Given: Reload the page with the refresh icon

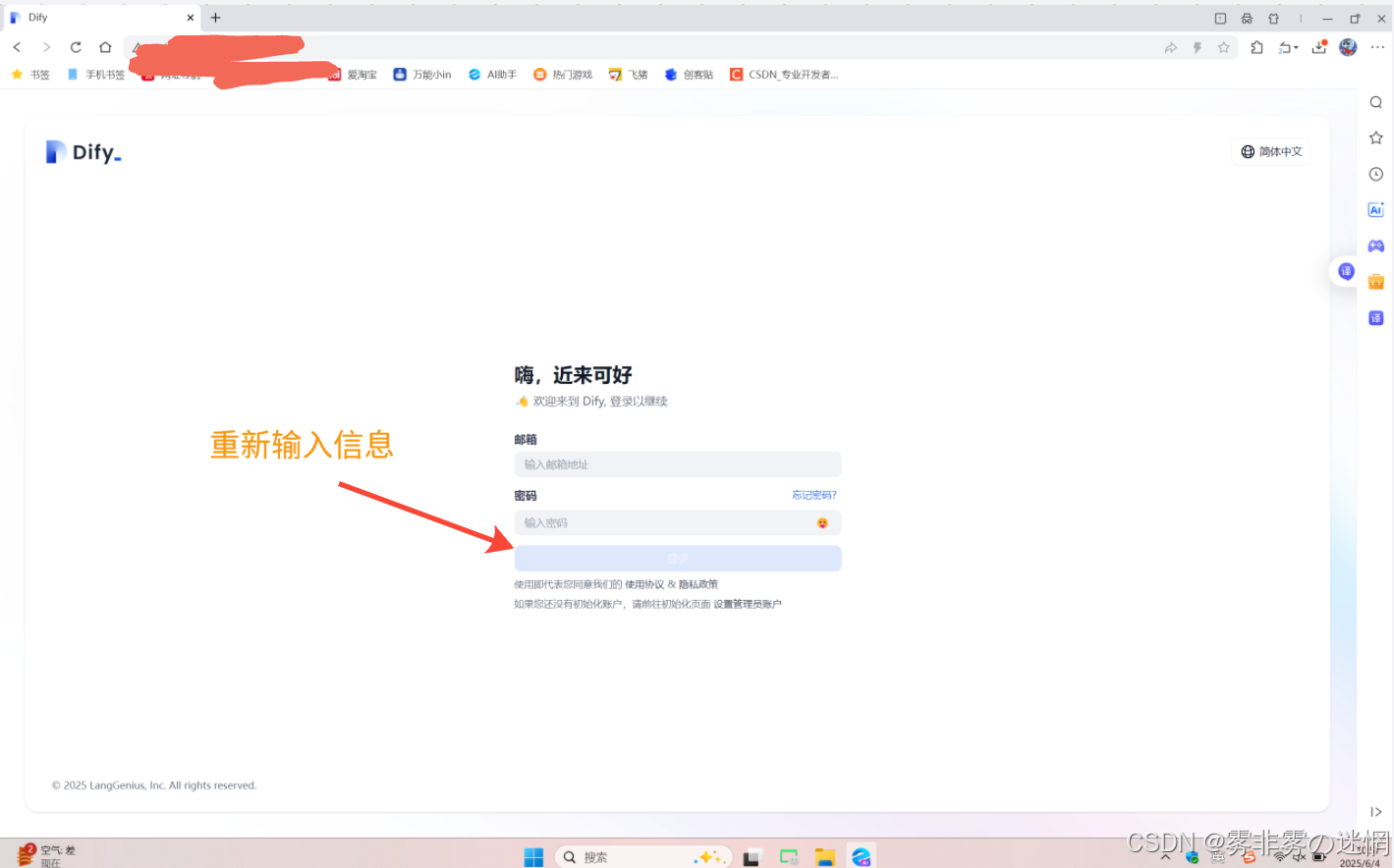Looking at the screenshot, I should pyautogui.click(x=76, y=47).
